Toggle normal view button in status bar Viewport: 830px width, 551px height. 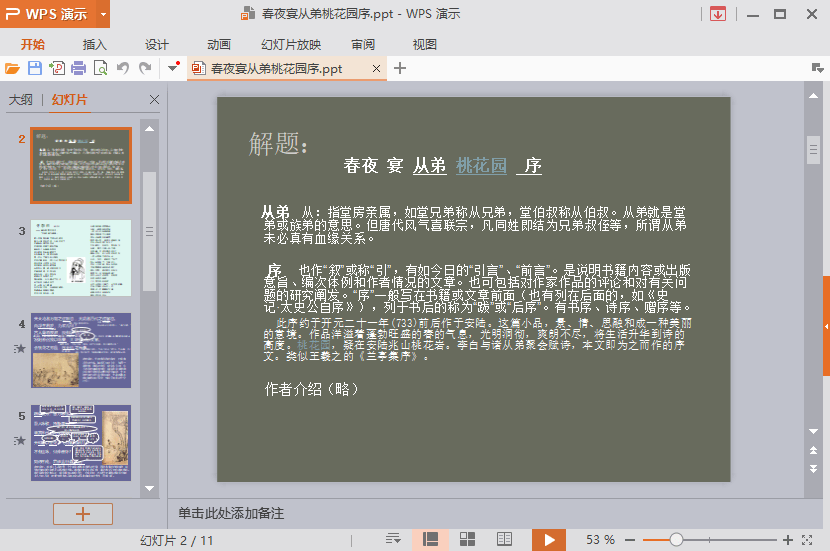click(x=431, y=539)
